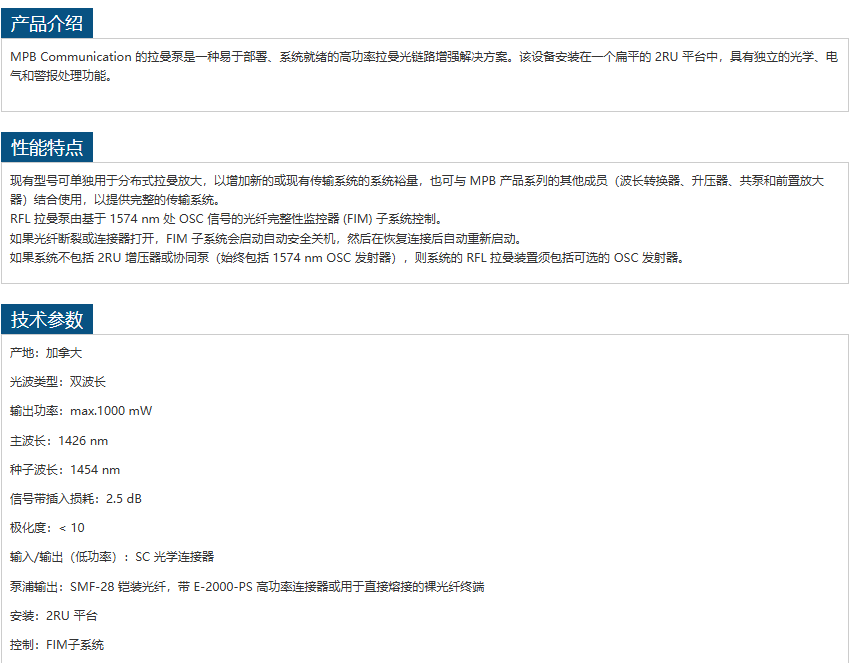Select the 安装：2RU 平台 line
The image size is (851, 663).
click(x=54, y=615)
